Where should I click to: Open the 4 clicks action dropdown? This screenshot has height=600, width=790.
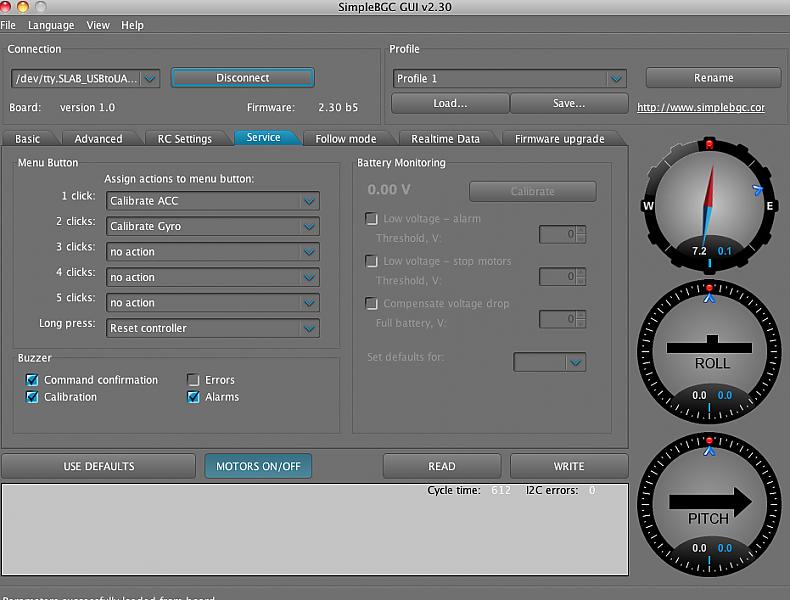tap(213, 277)
